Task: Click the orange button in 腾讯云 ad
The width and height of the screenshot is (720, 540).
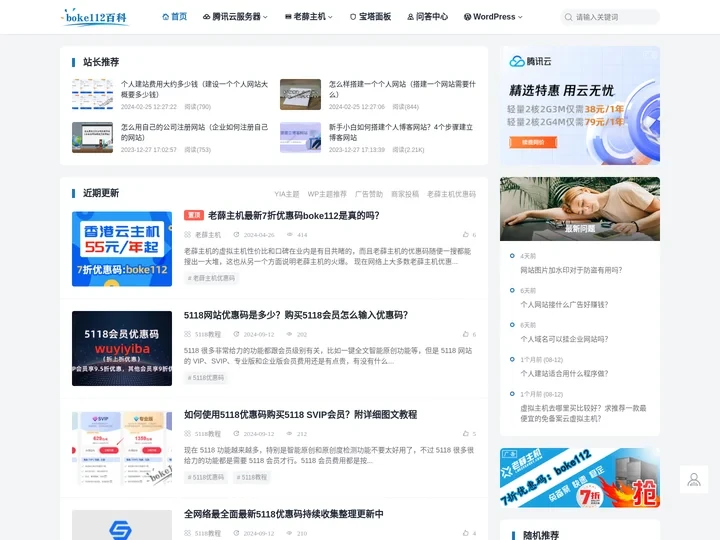Action: [533, 142]
